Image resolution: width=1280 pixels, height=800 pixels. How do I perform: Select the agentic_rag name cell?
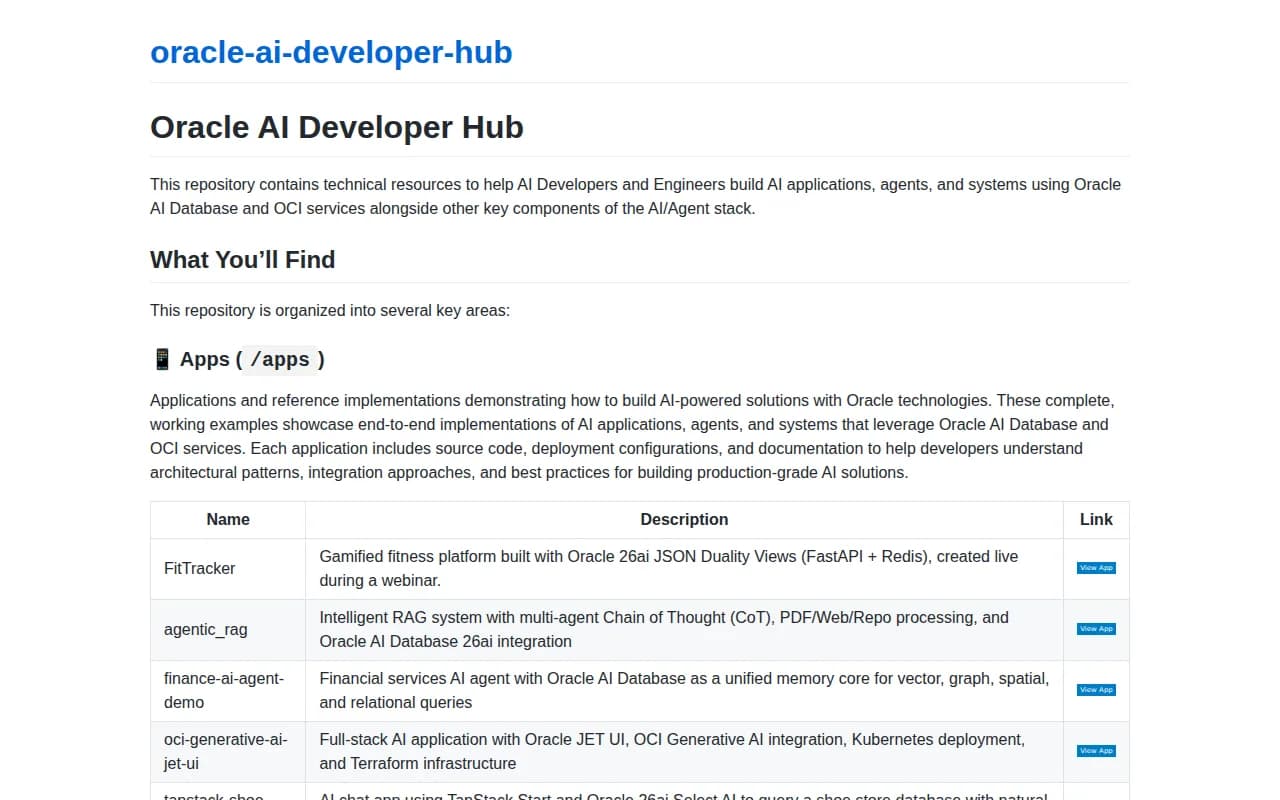pos(228,630)
